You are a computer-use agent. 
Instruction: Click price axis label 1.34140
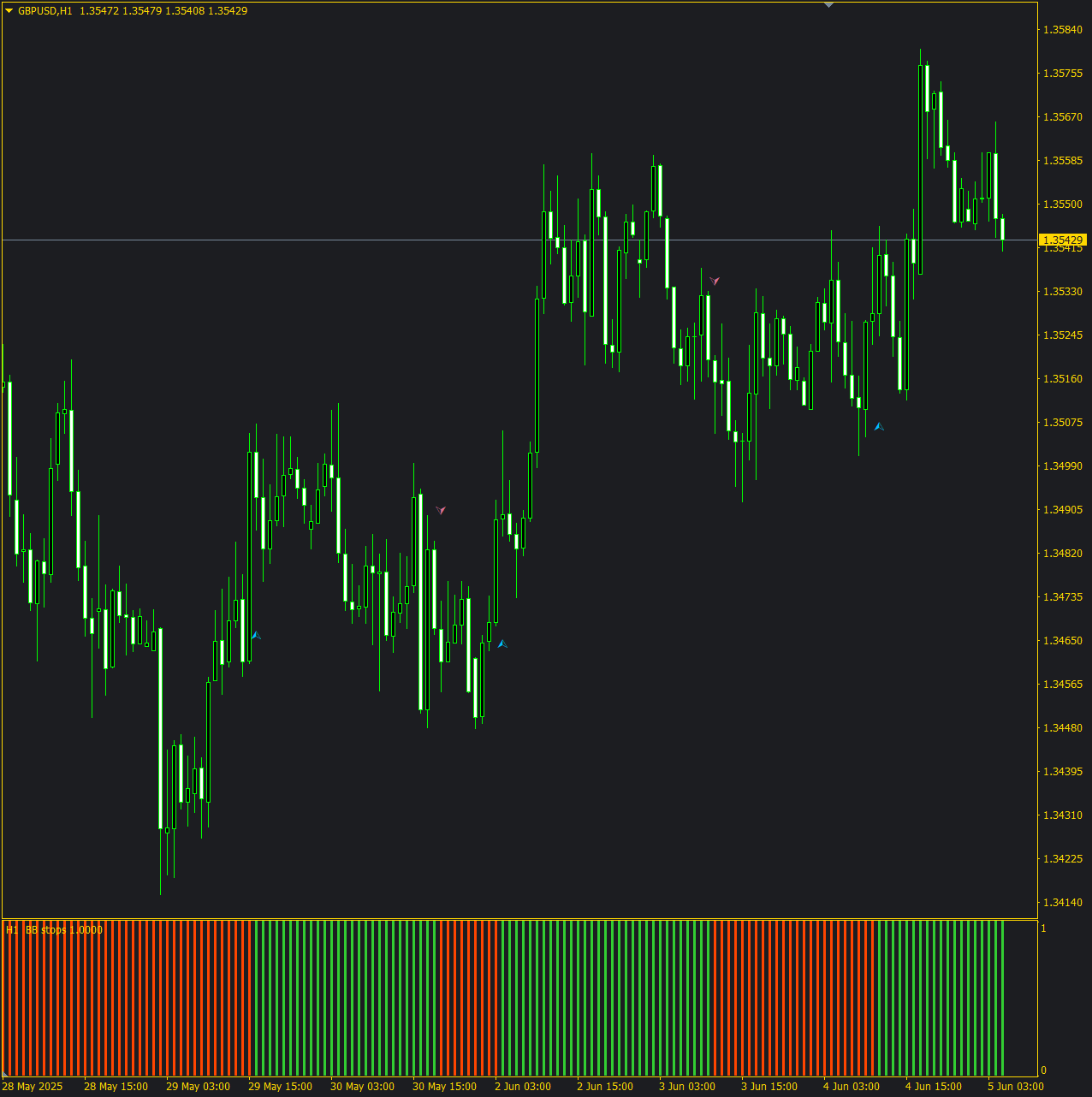(x=1062, y=903)
